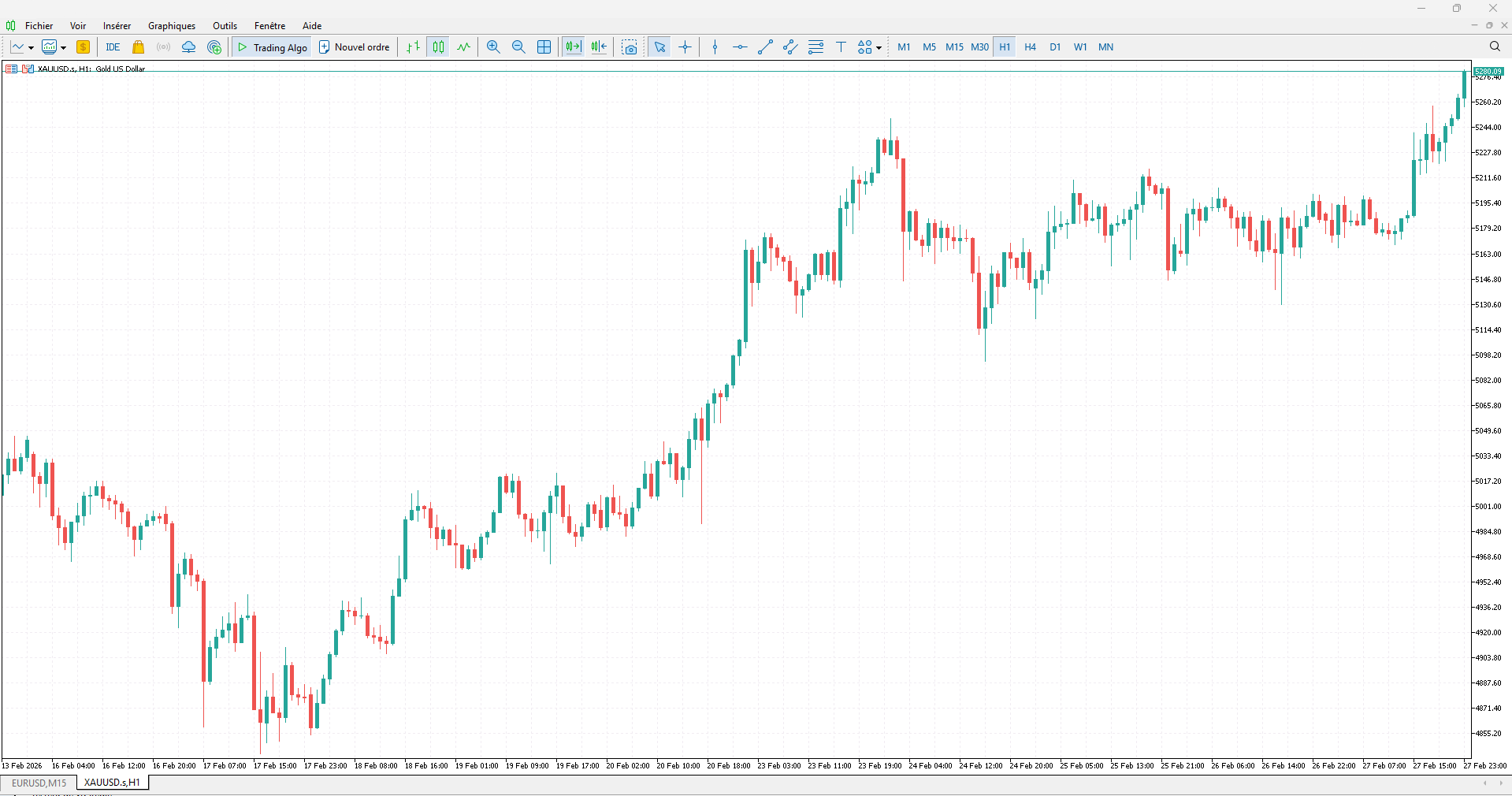Open the Market shopping bag icon
The width and height of the screenshot is (1512, 796).
[x=139, y=47]
